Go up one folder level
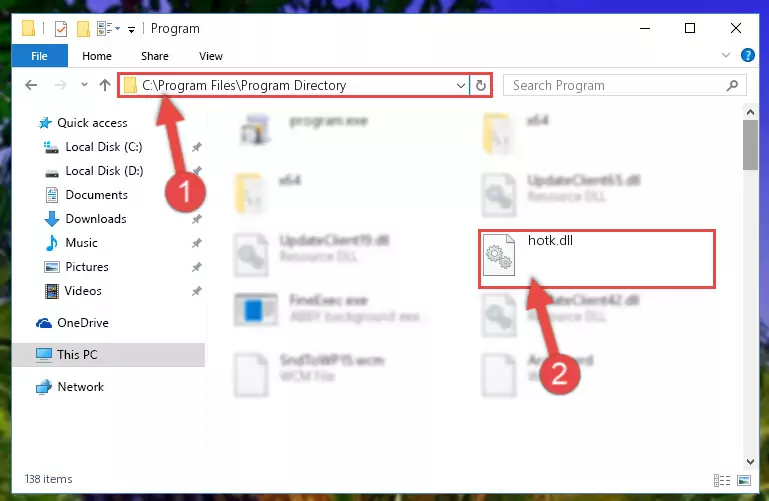769x501 pixels. pos(104,85)
